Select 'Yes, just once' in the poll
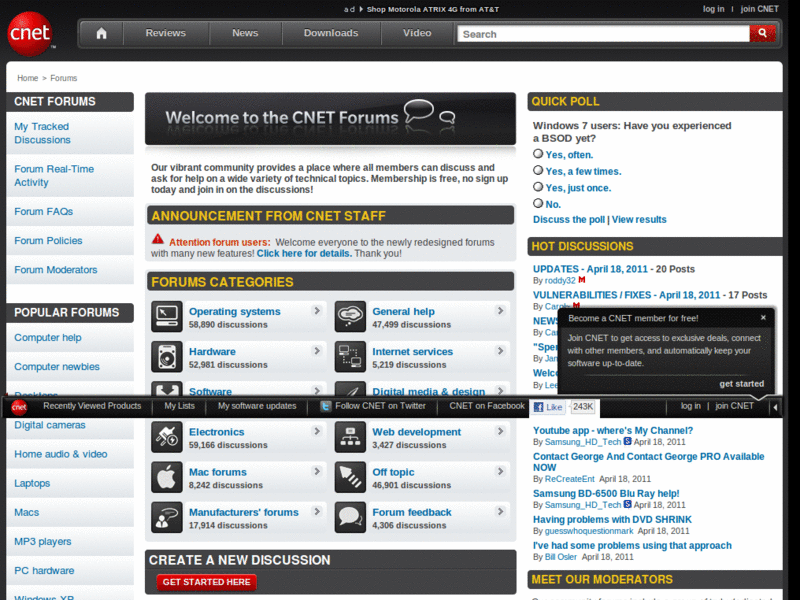The image size is (800, 600). click(x=538, y=187)
